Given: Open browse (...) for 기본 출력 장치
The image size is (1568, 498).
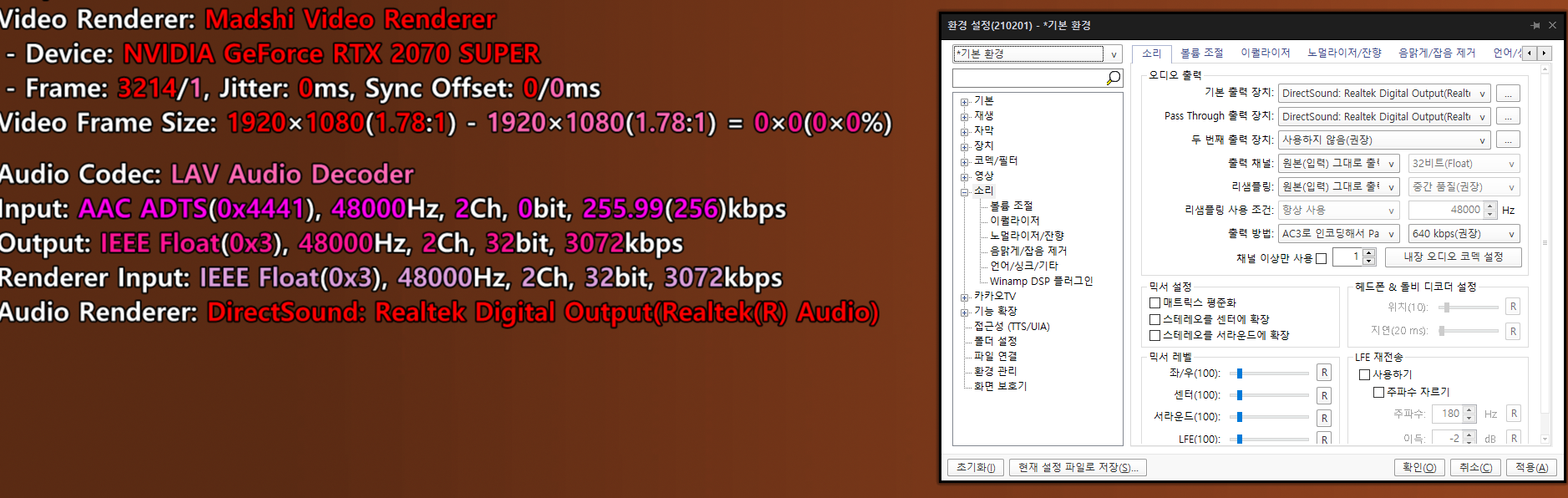Looking at the screenshot, I should pyautogui.click(x=1508, y=94).
